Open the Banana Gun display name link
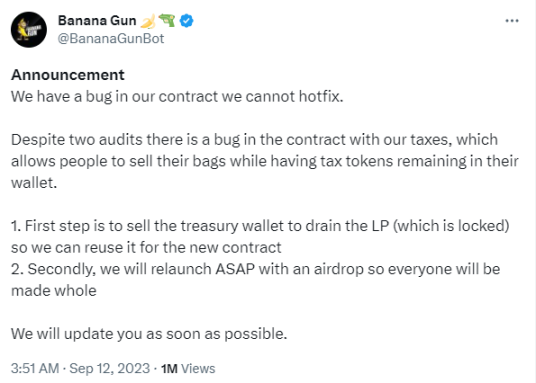The image size is (536, 383). click(x=97, y=21)
